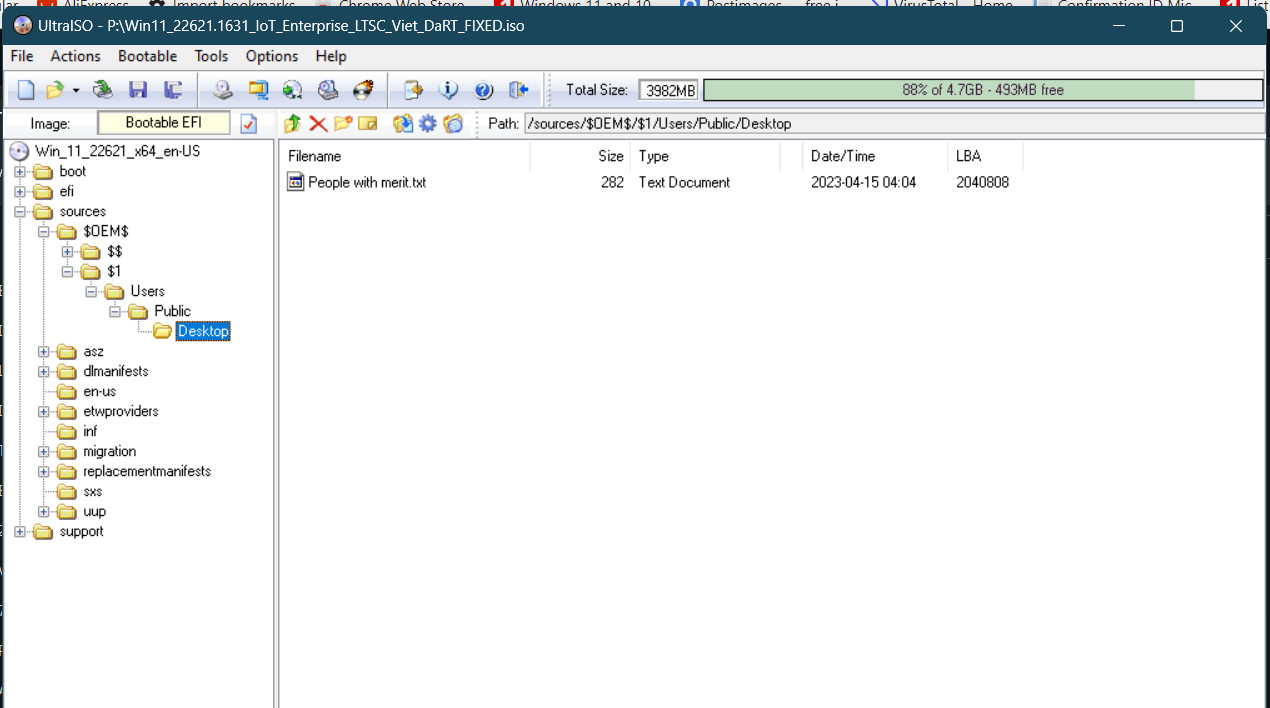The width and height of the screenshot is (1270, 708).
Task: Expand the etwproviders folder node
Action: (43, 411)
